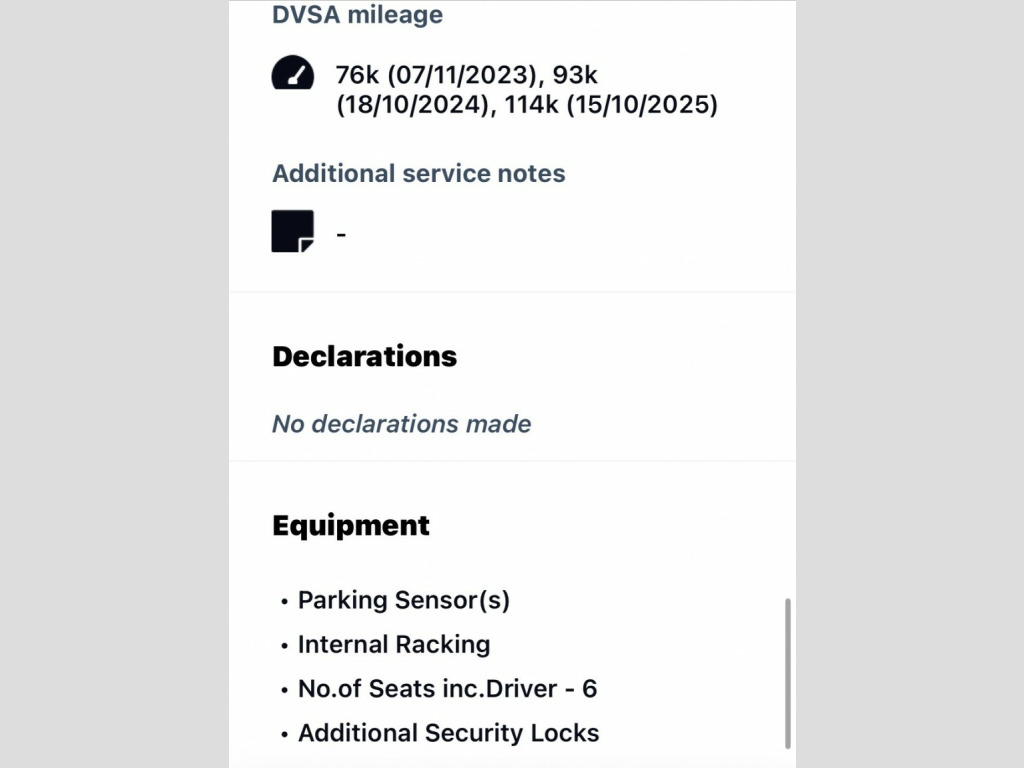Click the DVSA mileage speedometer icon
This screenshot has height=768, width=1024.
click(292, 74)
